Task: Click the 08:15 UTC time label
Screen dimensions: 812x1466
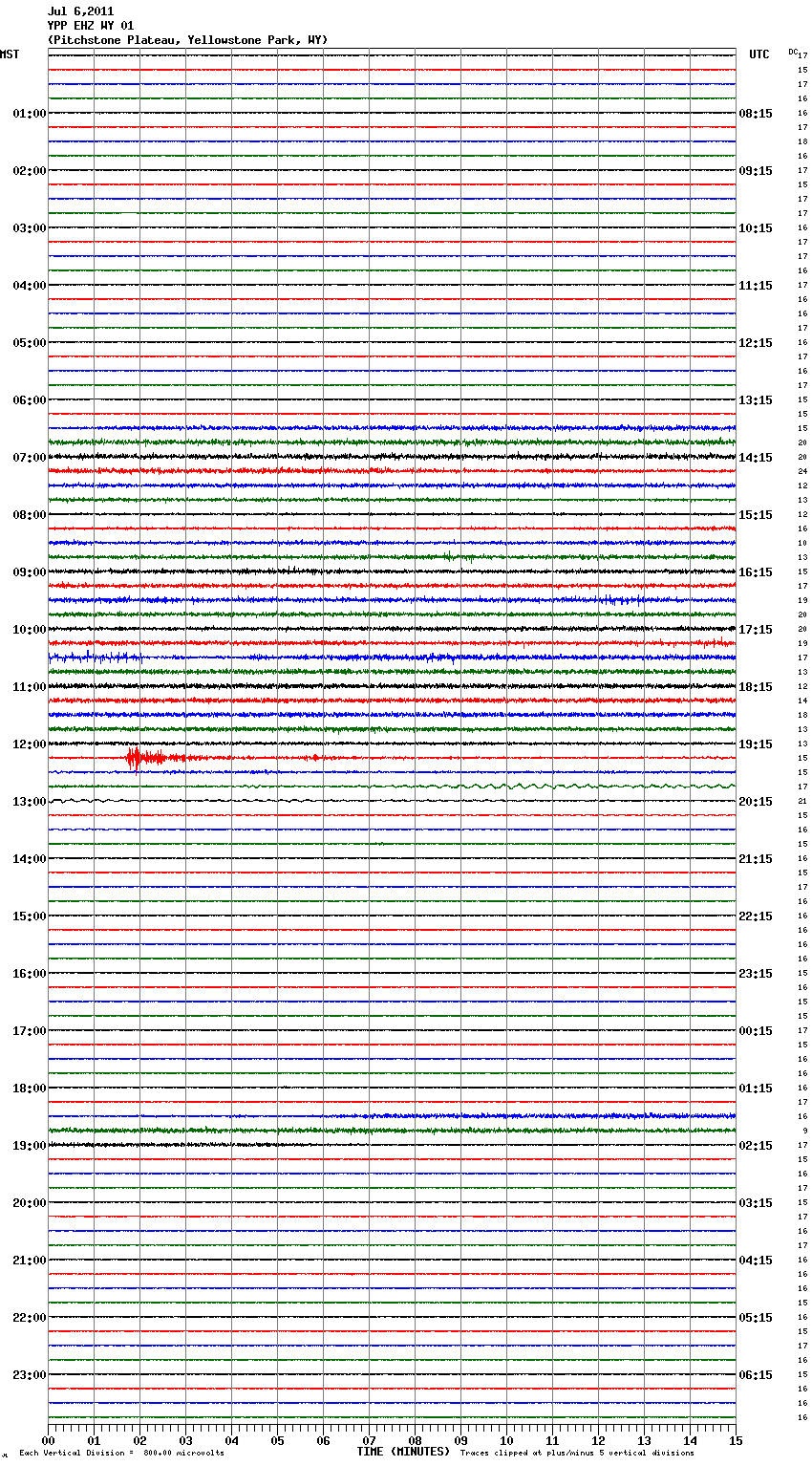Action: pyautogui.click(x=756, y=114)
